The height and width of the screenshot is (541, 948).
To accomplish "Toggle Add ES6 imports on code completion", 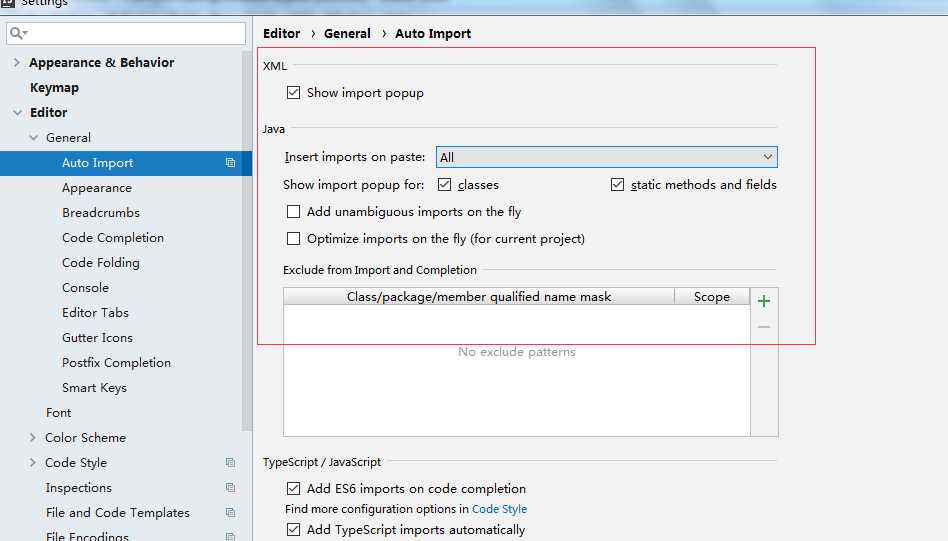I will (x=293, y=488).
